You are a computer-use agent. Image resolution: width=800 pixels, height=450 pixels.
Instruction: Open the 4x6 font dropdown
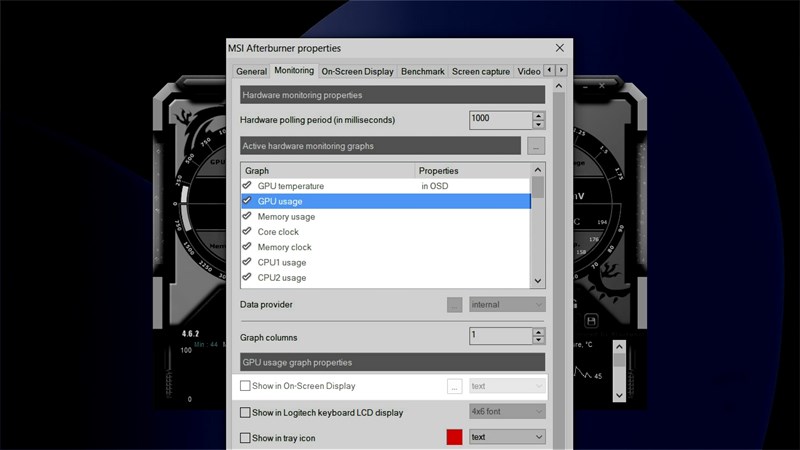(507, 411)
